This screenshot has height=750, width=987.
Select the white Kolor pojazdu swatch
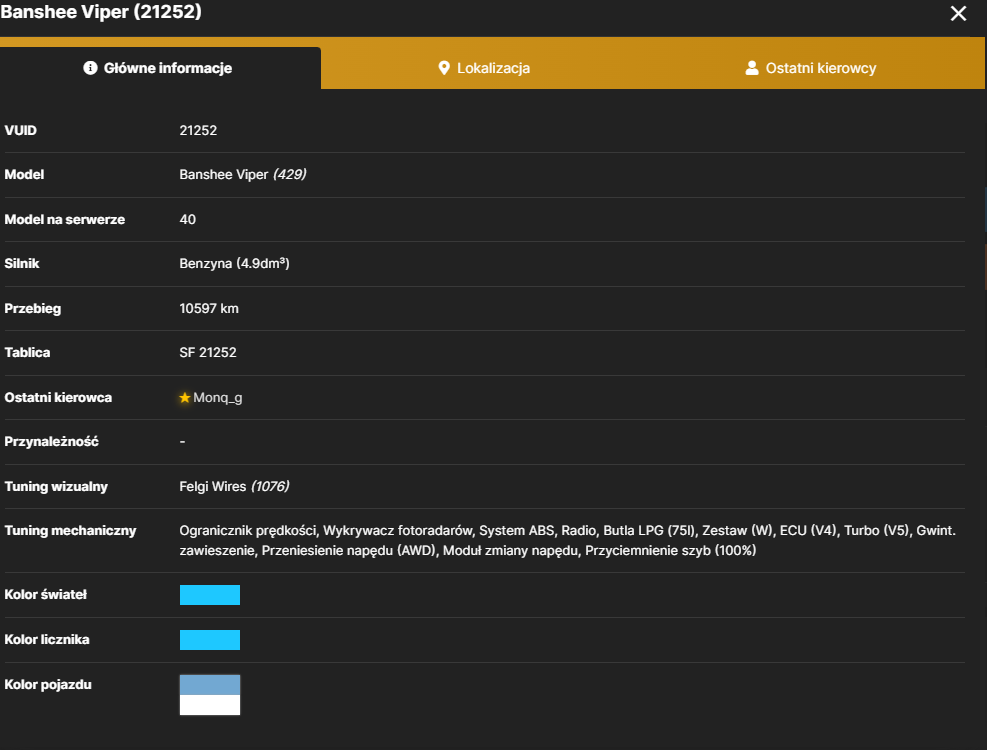tap(210, 705)
